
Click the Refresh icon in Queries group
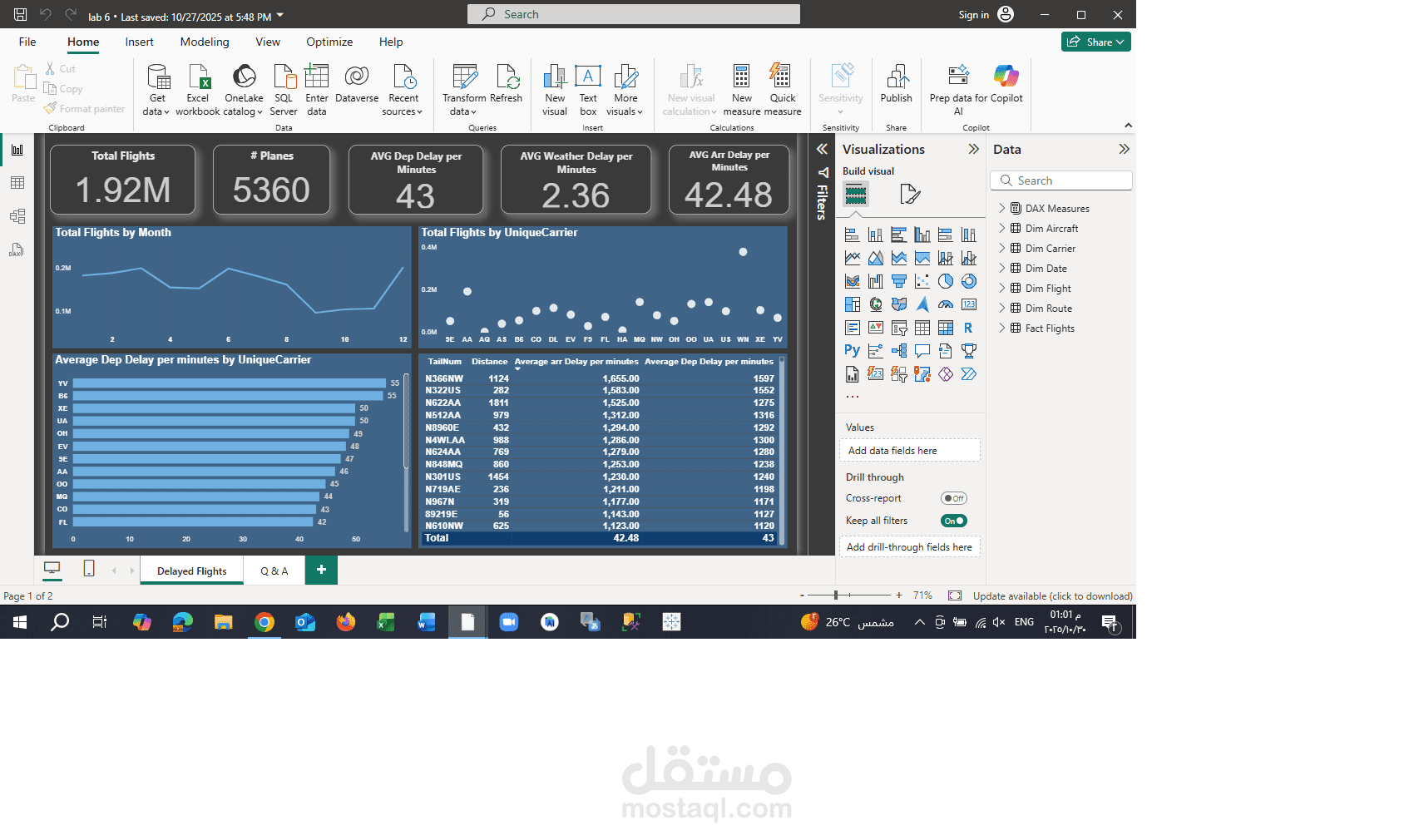click(x=507, y=87)
